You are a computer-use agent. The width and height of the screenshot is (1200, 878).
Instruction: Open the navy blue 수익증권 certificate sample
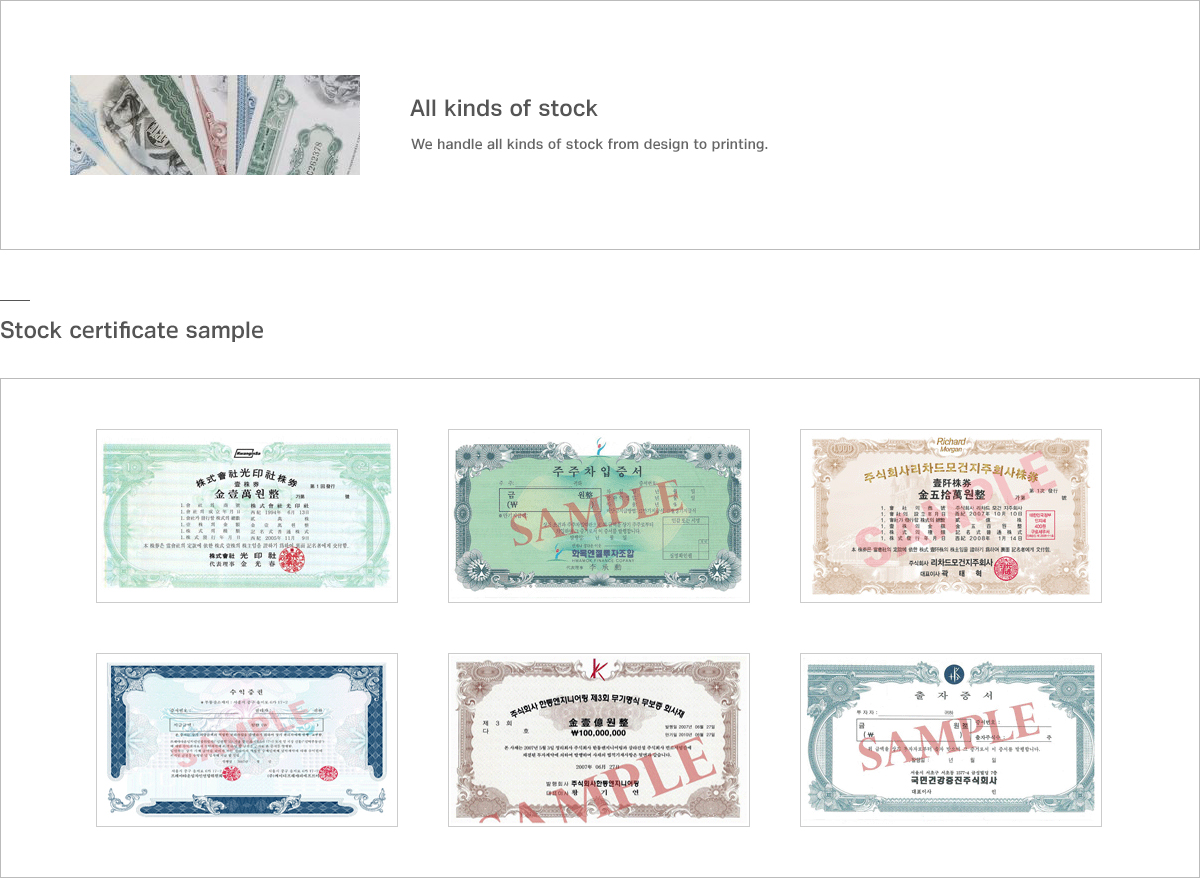click(247, 740)
